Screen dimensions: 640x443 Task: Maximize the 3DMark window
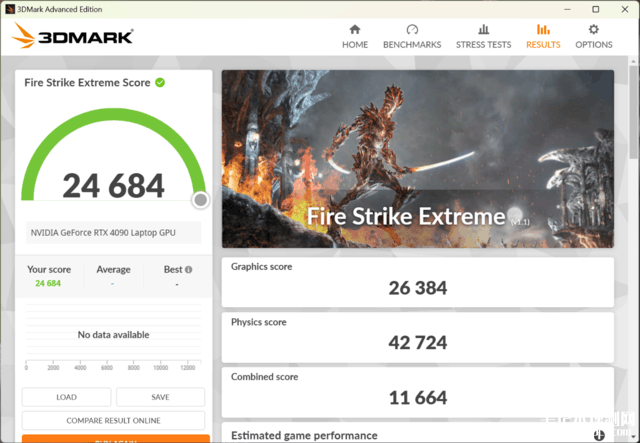pyautogui.click(x=596, y=9)
